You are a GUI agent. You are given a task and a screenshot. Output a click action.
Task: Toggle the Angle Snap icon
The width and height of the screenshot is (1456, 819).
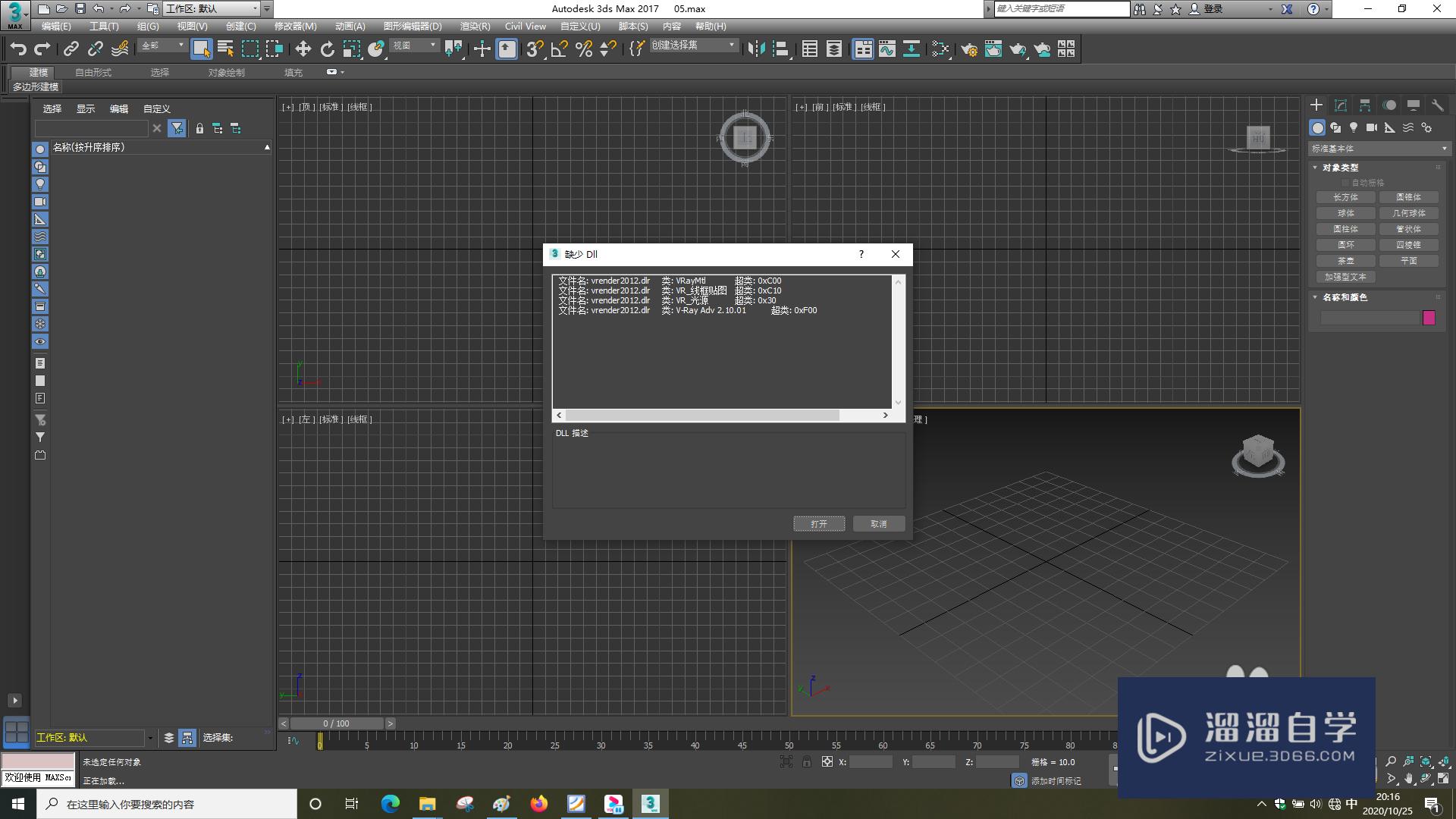560,49
